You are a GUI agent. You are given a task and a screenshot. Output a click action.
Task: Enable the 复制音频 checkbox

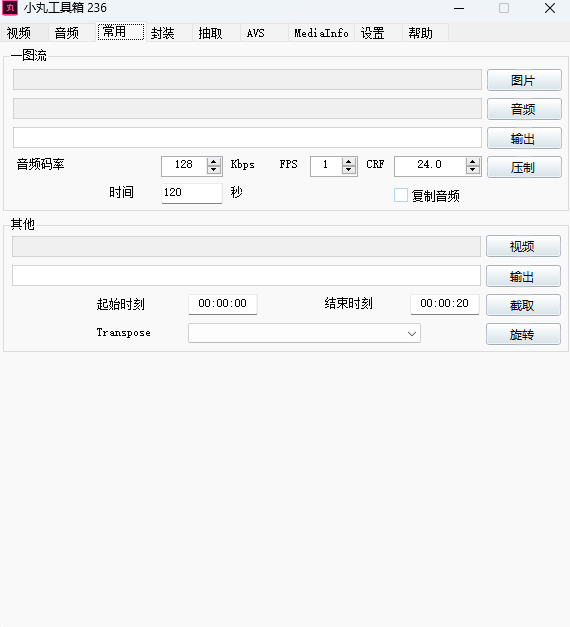[401, 195]
